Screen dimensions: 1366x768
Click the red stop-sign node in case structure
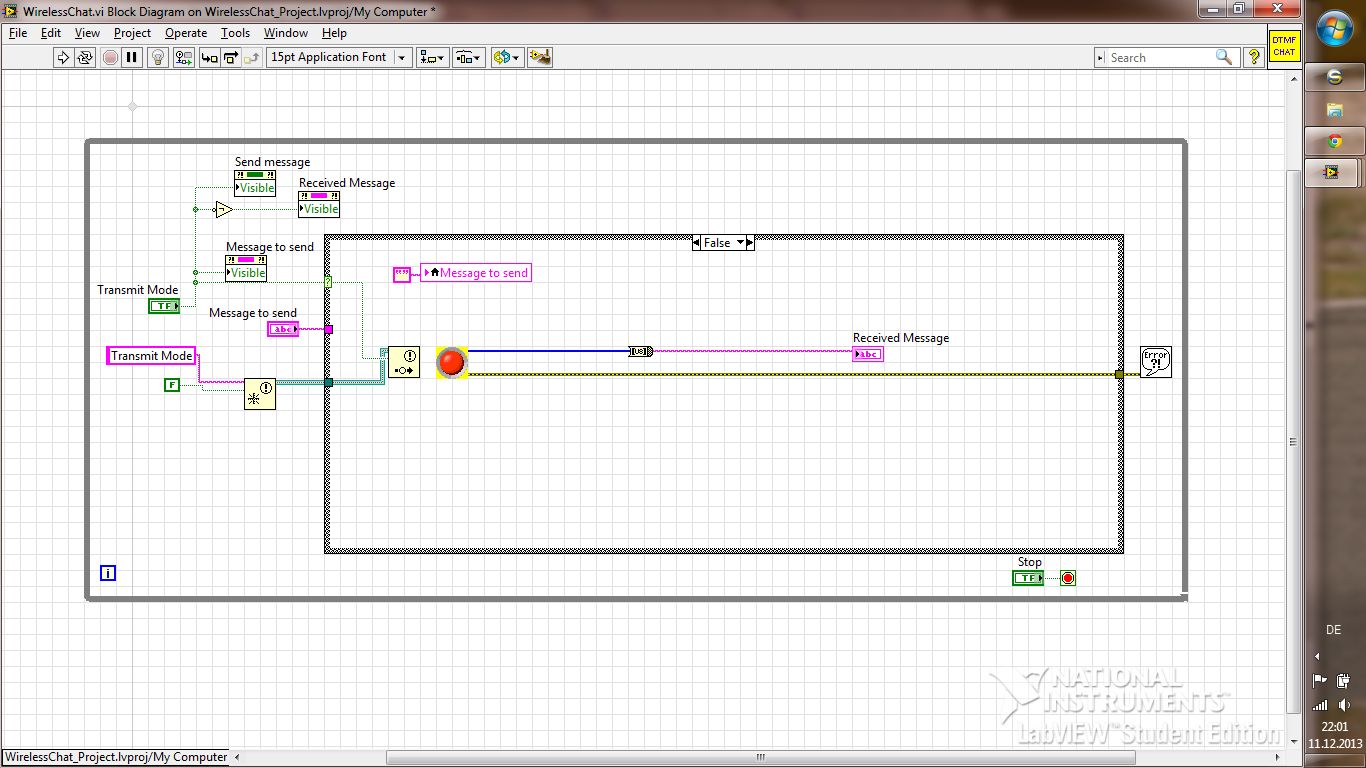[x=452, y=362]
